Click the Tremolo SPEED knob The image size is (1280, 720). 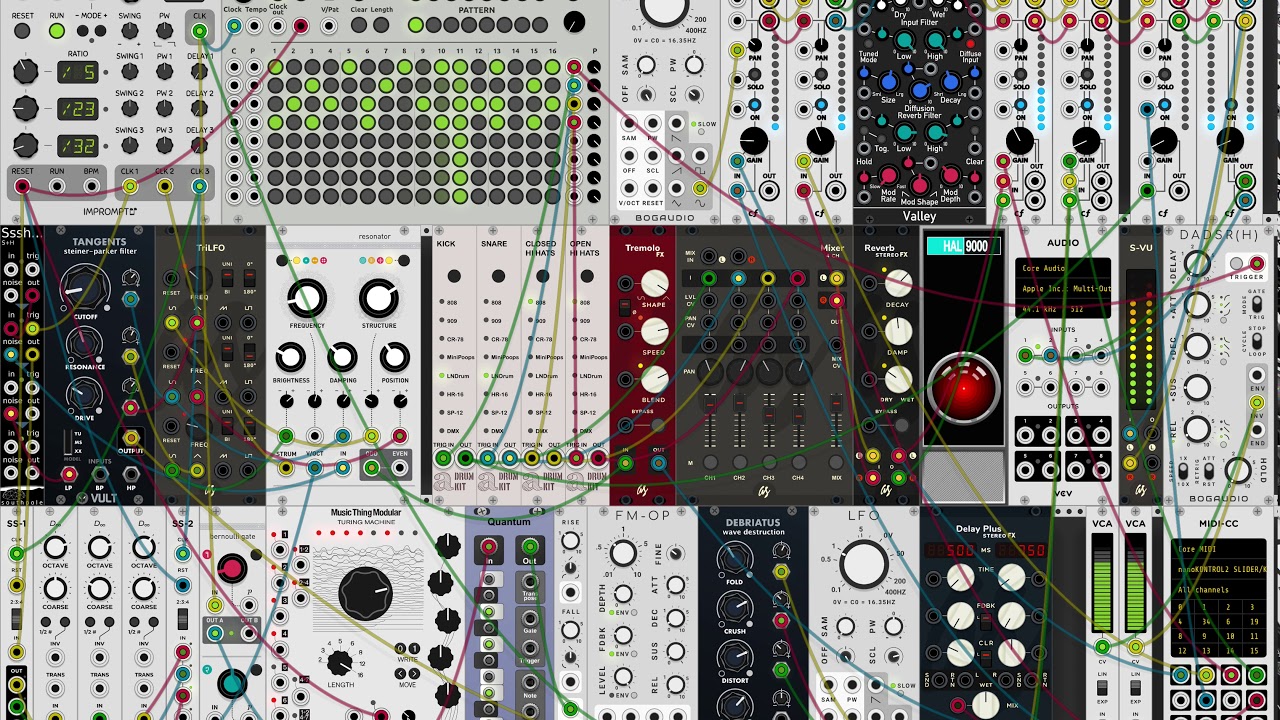[653, 331]
